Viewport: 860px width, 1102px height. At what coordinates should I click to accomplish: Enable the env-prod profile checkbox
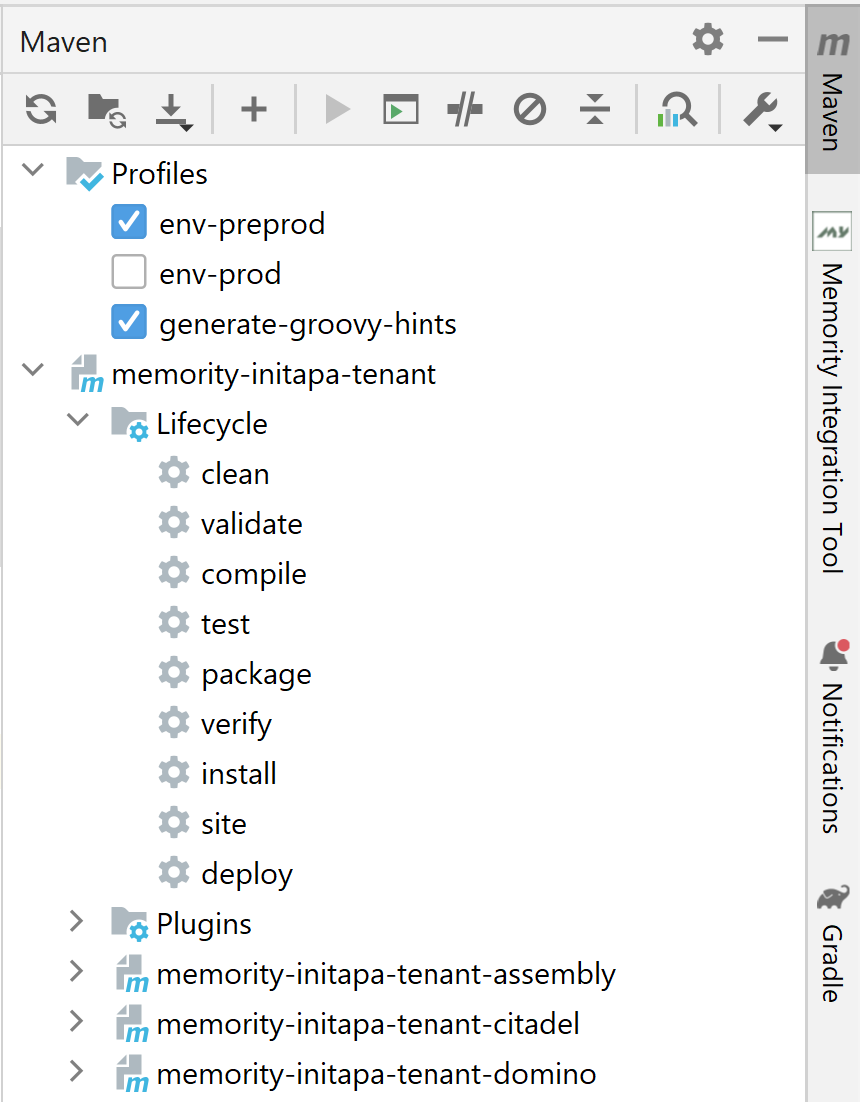[129, 273]
